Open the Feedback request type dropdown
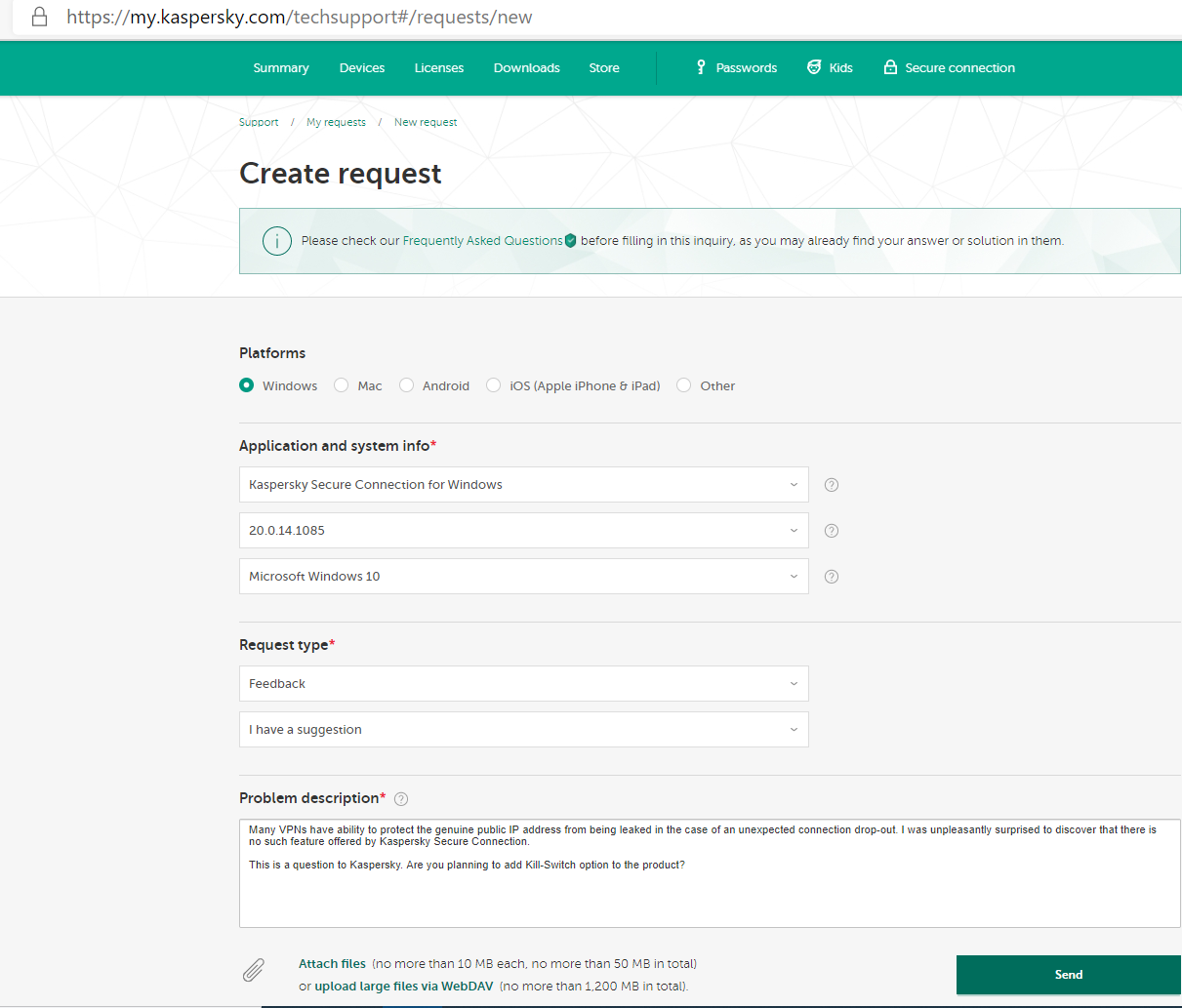The image size is (1182, 1008). 524,684
